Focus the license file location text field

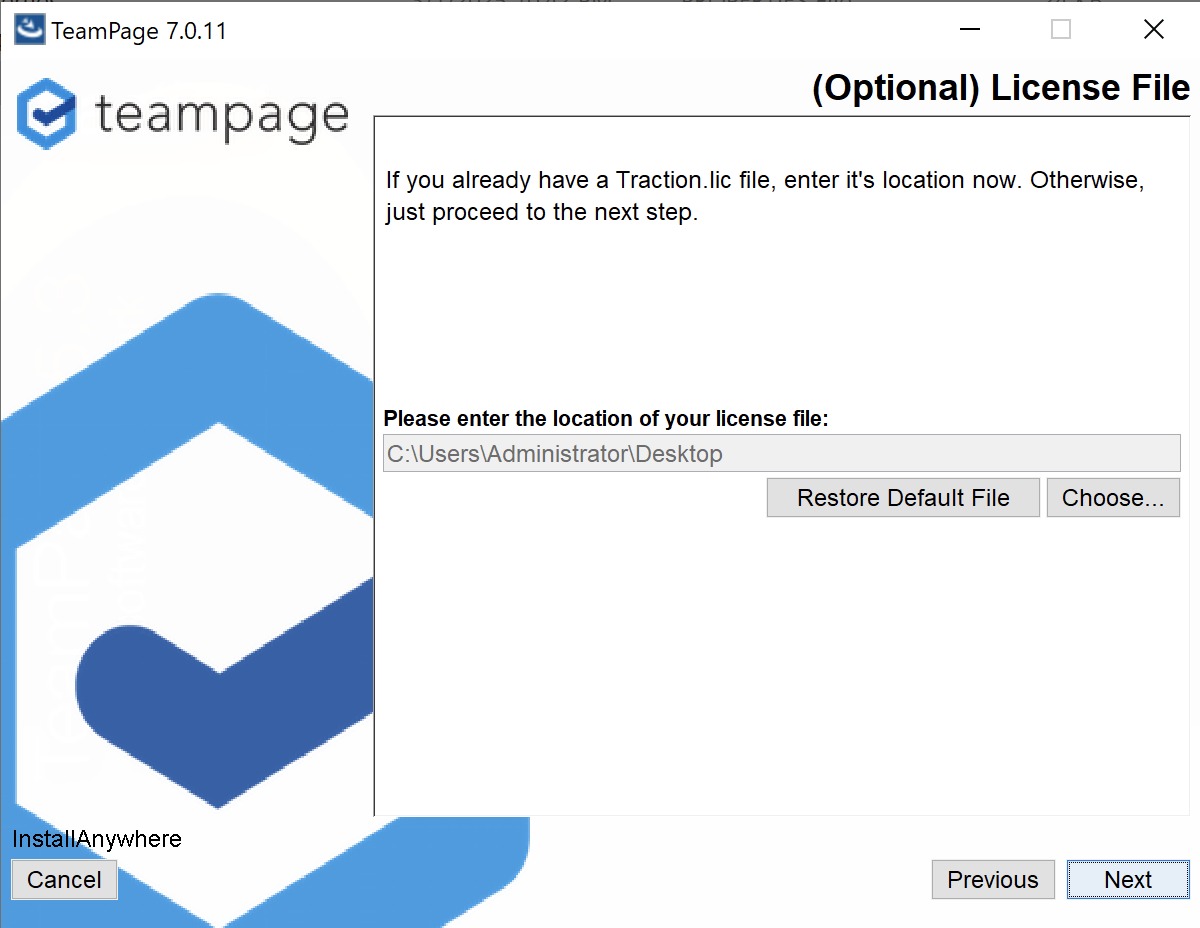point(781,454)
